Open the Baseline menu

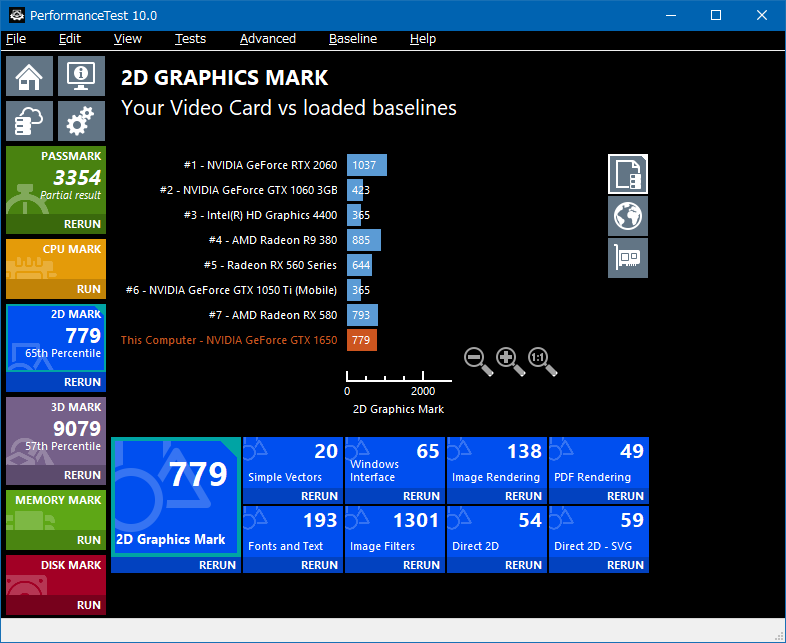coord(352,39)
